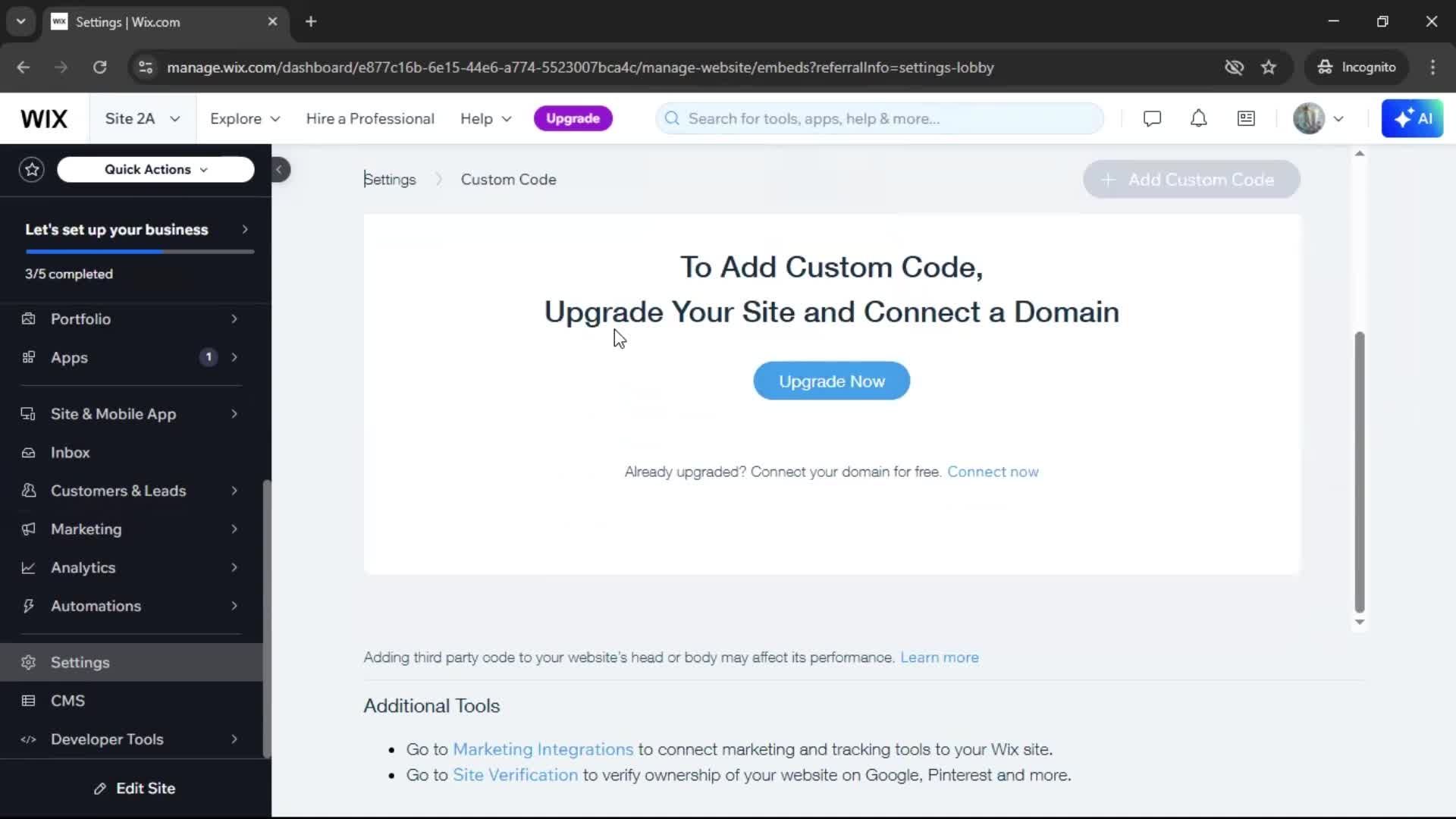Click the Automations lightning icon
This screenshot has height=819, width=1456.
point(29,606)
